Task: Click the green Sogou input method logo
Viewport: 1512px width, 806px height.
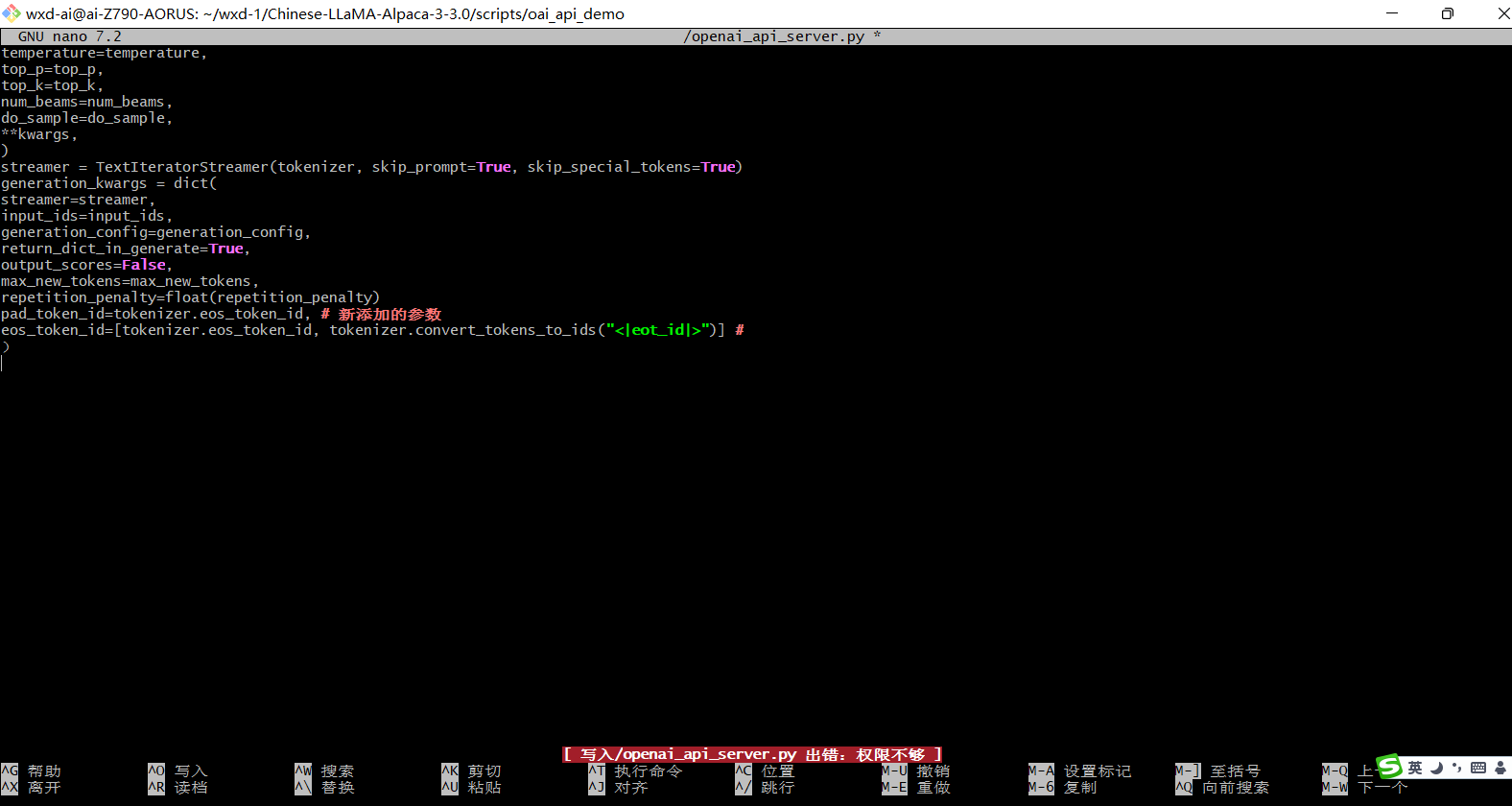Action: (1389, 767)
